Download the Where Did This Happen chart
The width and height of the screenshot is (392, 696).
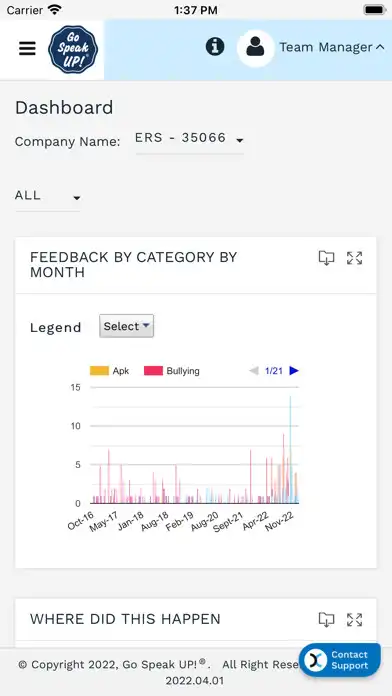(x=326, y=620)
